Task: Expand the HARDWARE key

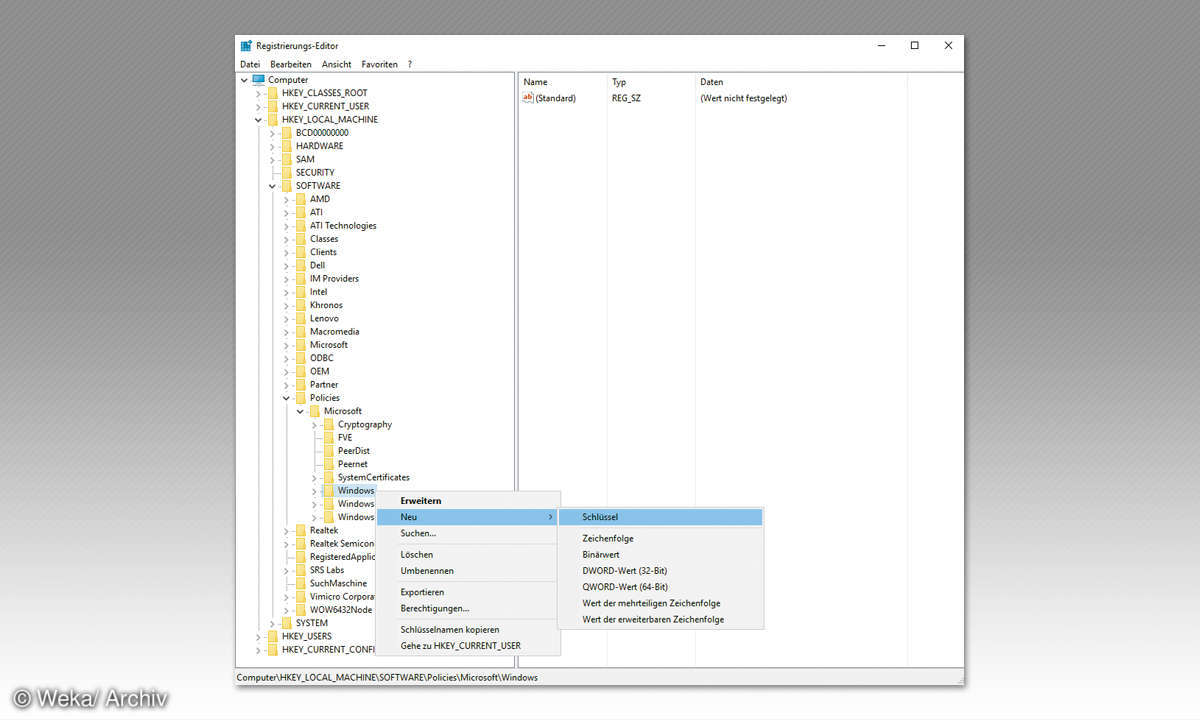Action: [272, 146]
